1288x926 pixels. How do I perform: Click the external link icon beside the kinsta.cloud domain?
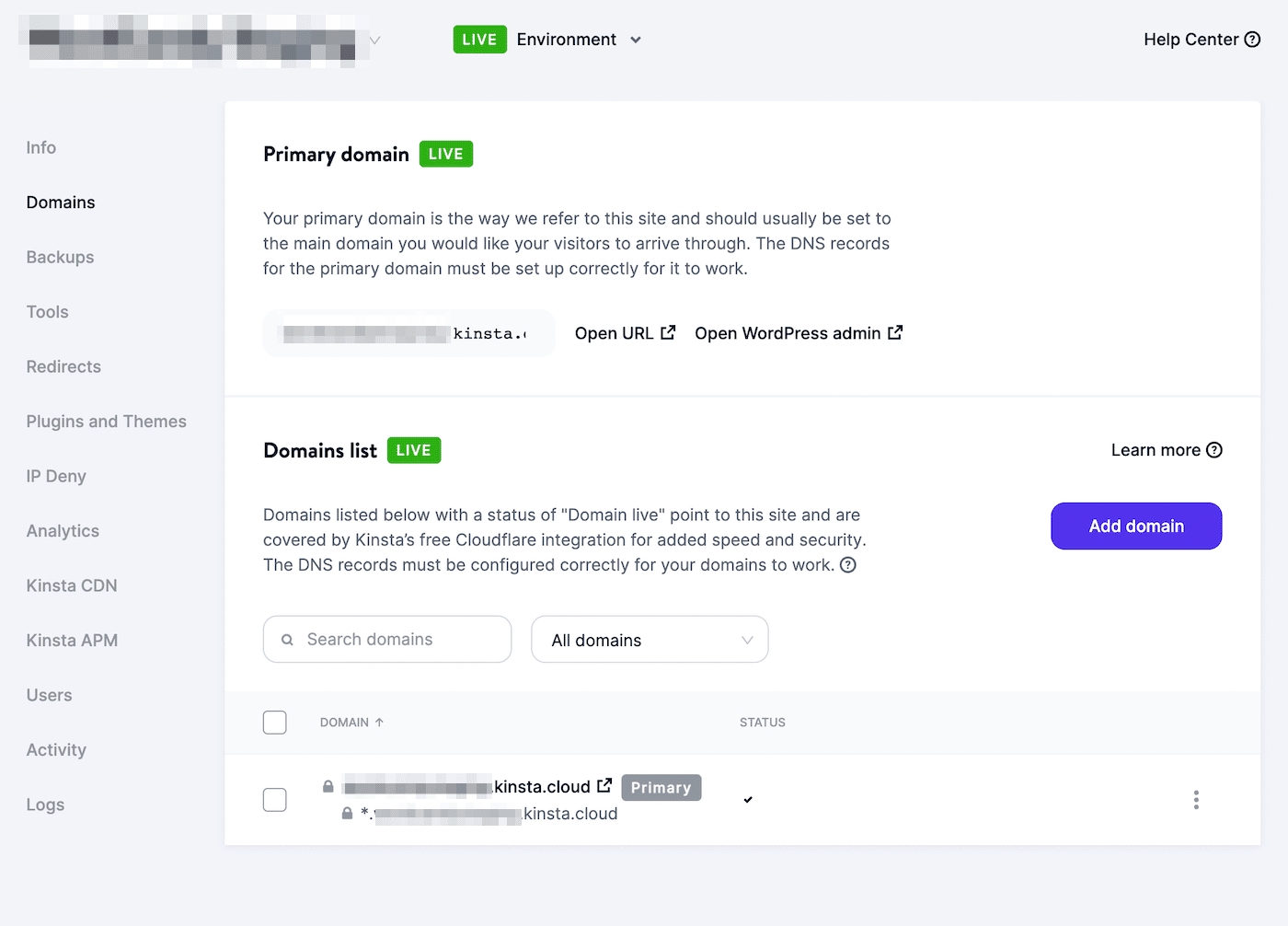click(605, 784)
